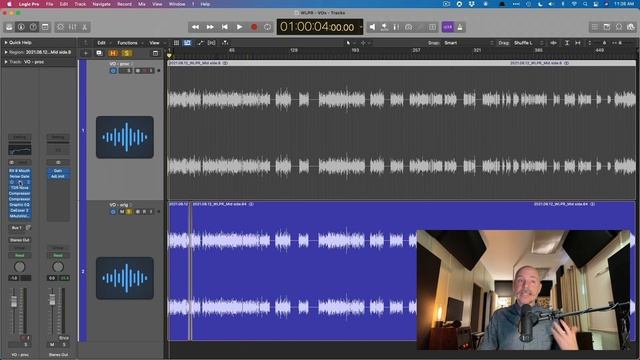This screenshot has height=360, width=640.
Task: Toggle power button on VO - proc track
Action: (113, 71)
